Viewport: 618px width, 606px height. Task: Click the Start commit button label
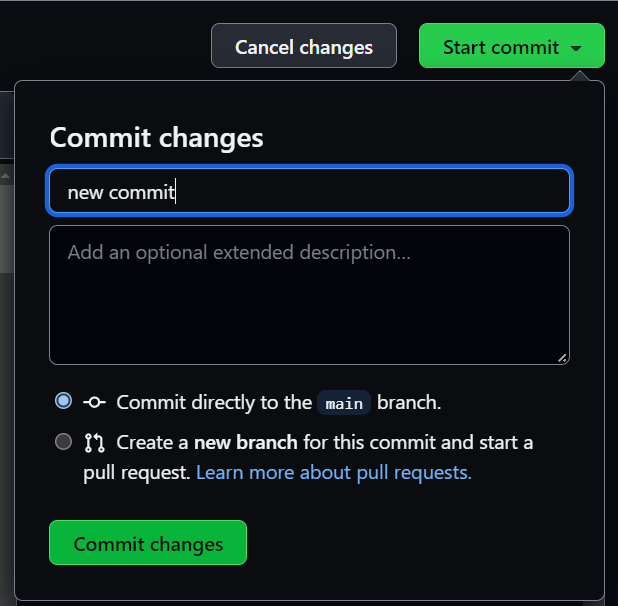[501, 47]
